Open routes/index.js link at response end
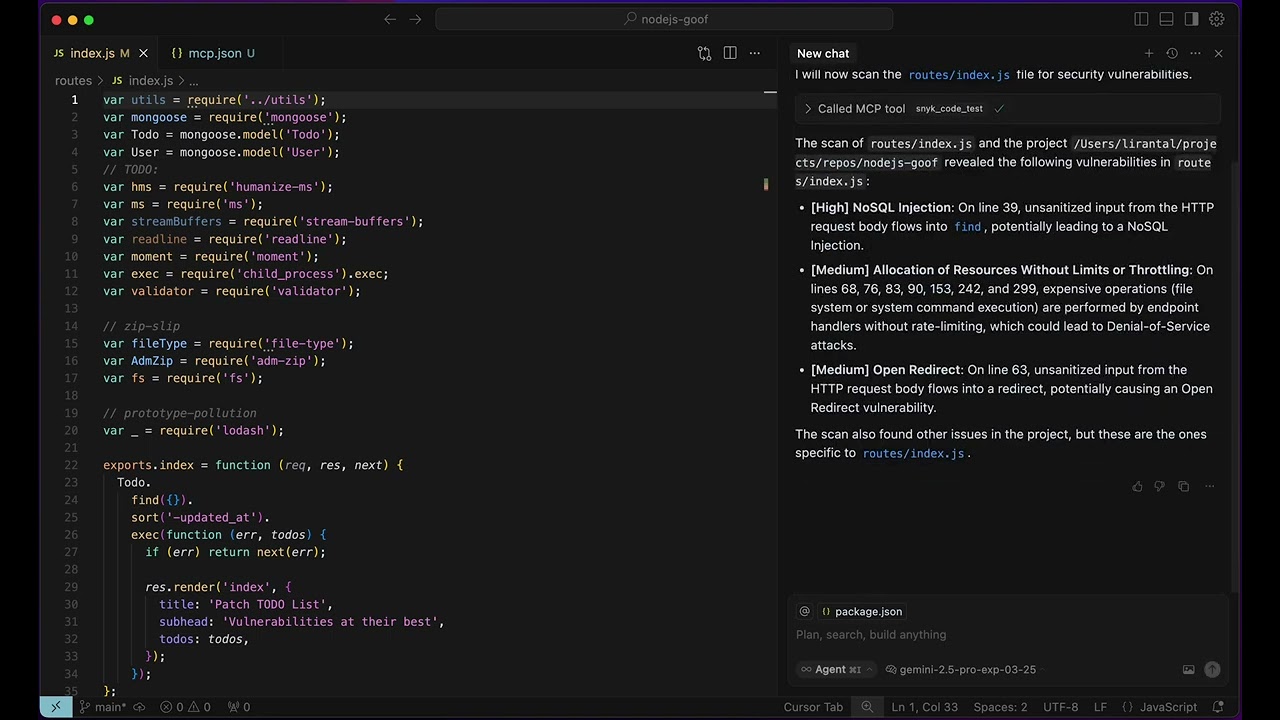 tap(914, 453)
